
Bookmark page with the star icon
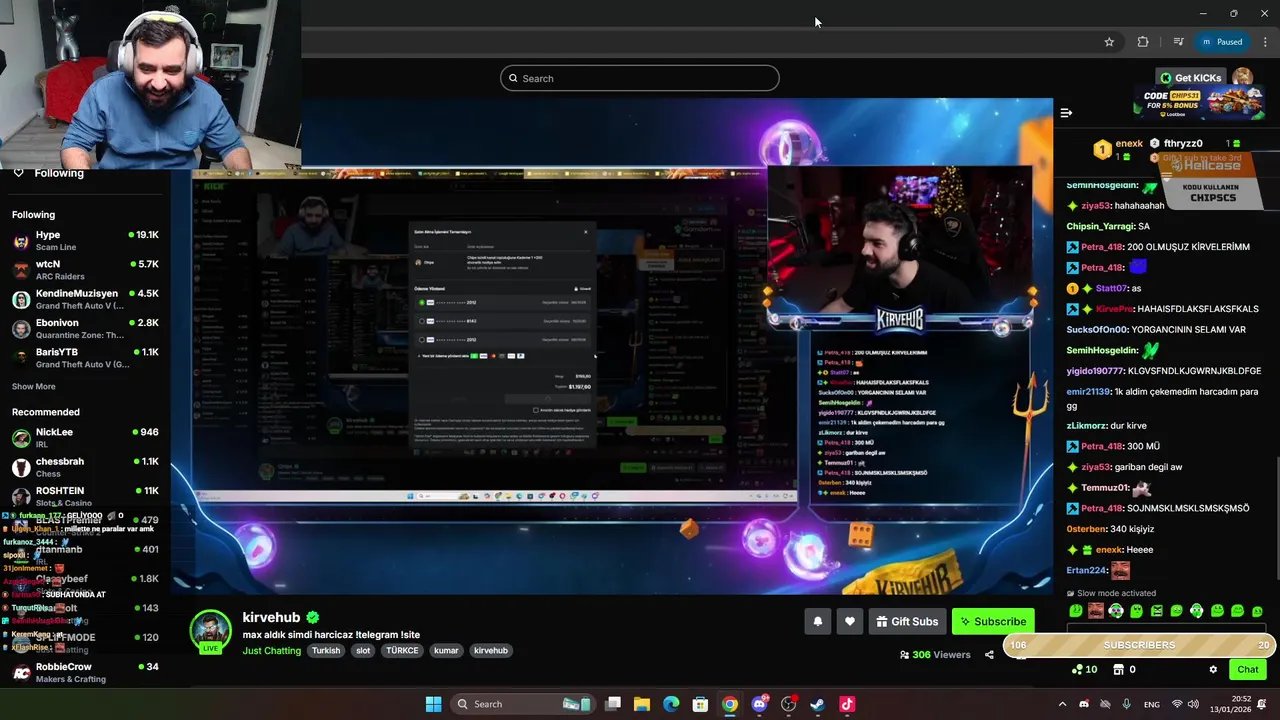pyautogui.click(x=1109, y=42)
